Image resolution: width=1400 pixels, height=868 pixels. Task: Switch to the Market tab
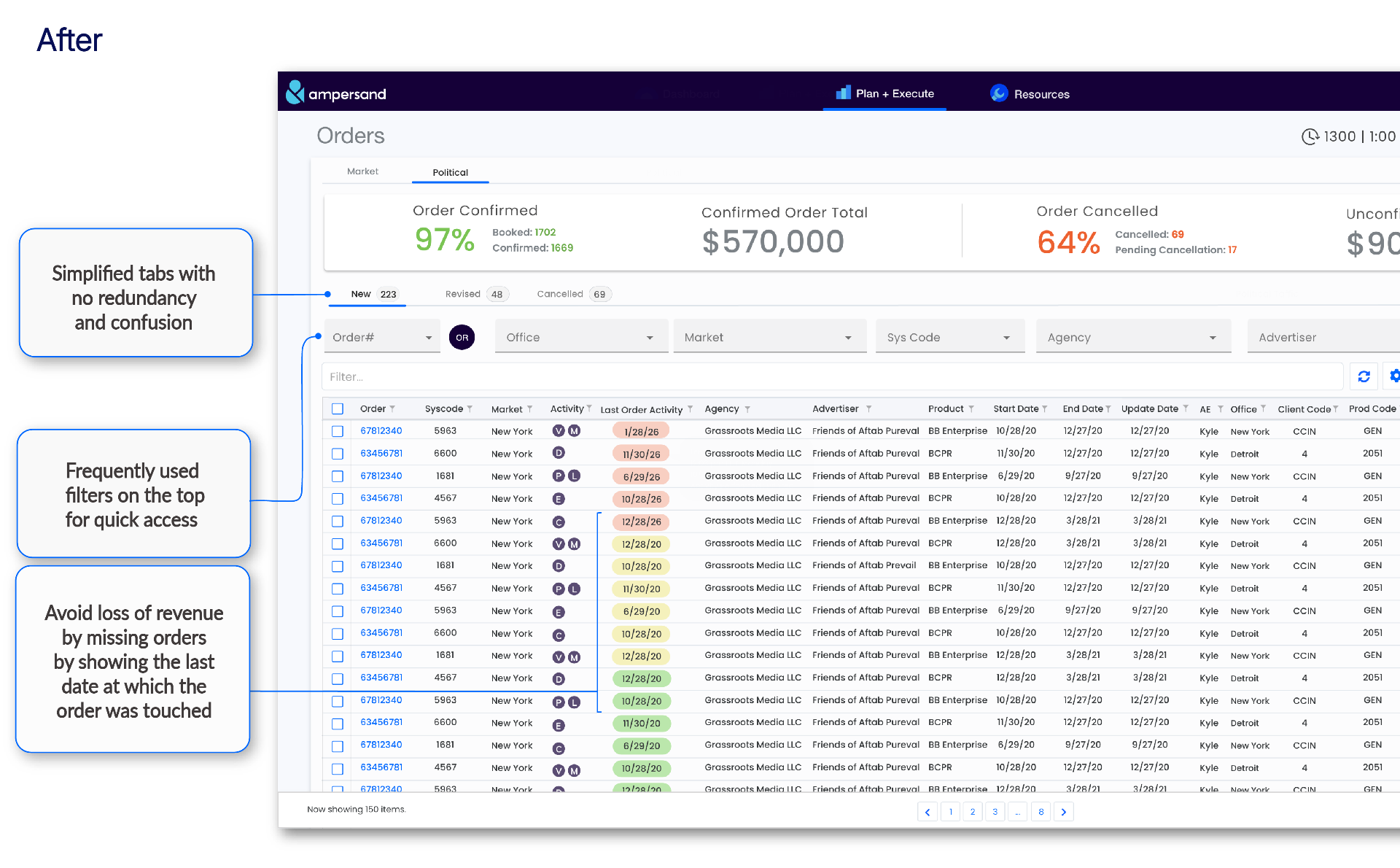pyautogui.click(x=362, y=171)
